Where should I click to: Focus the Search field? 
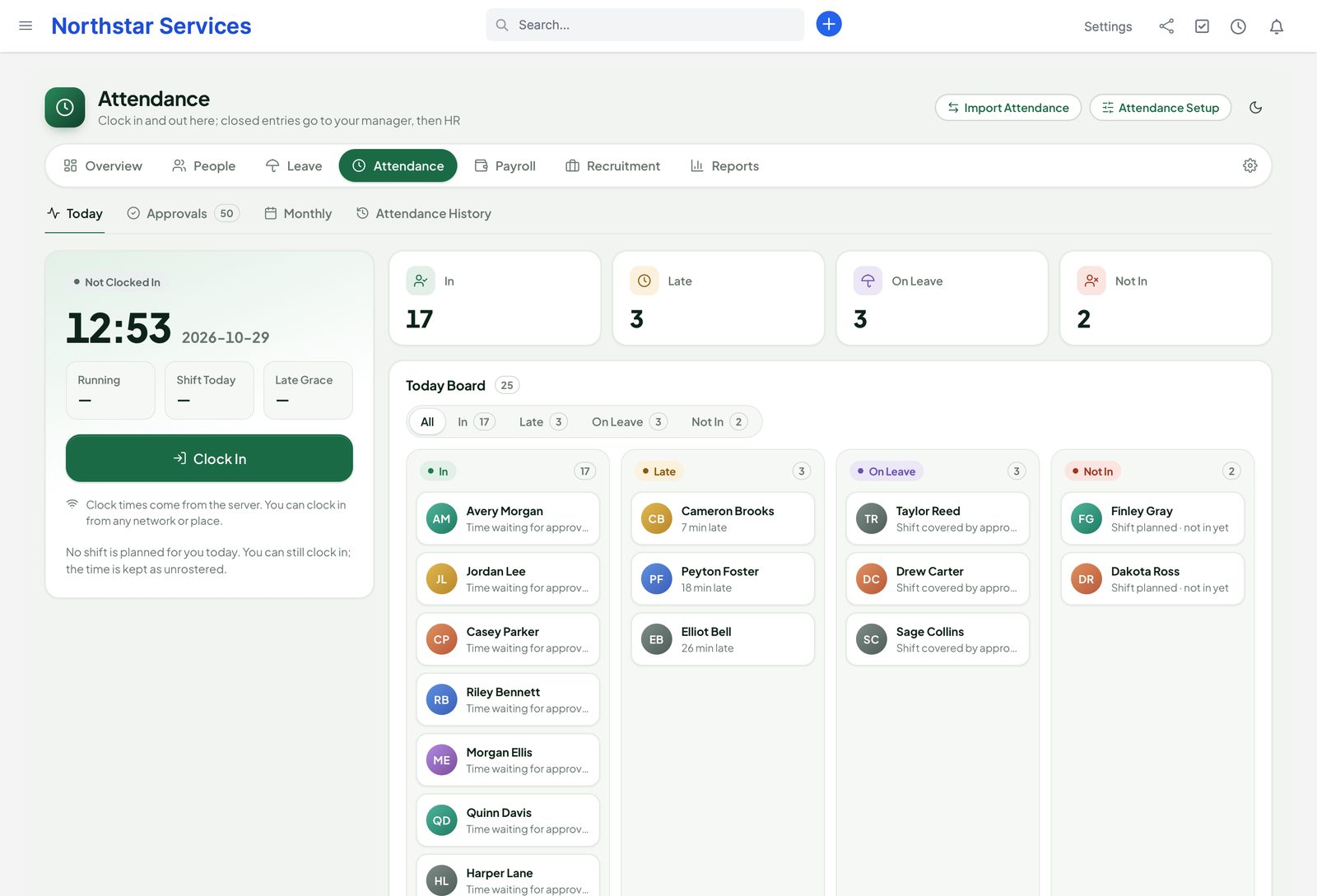pos(645,25)
